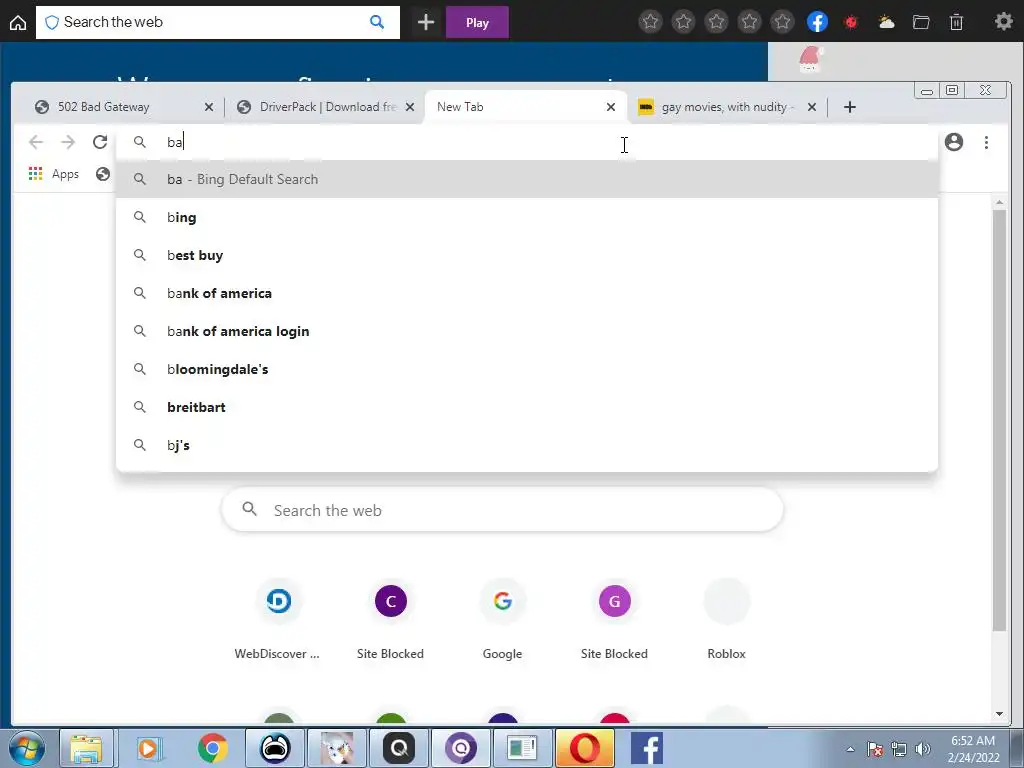
Task: Click in the address bar containing 'ba'
Action: point(526,142)
